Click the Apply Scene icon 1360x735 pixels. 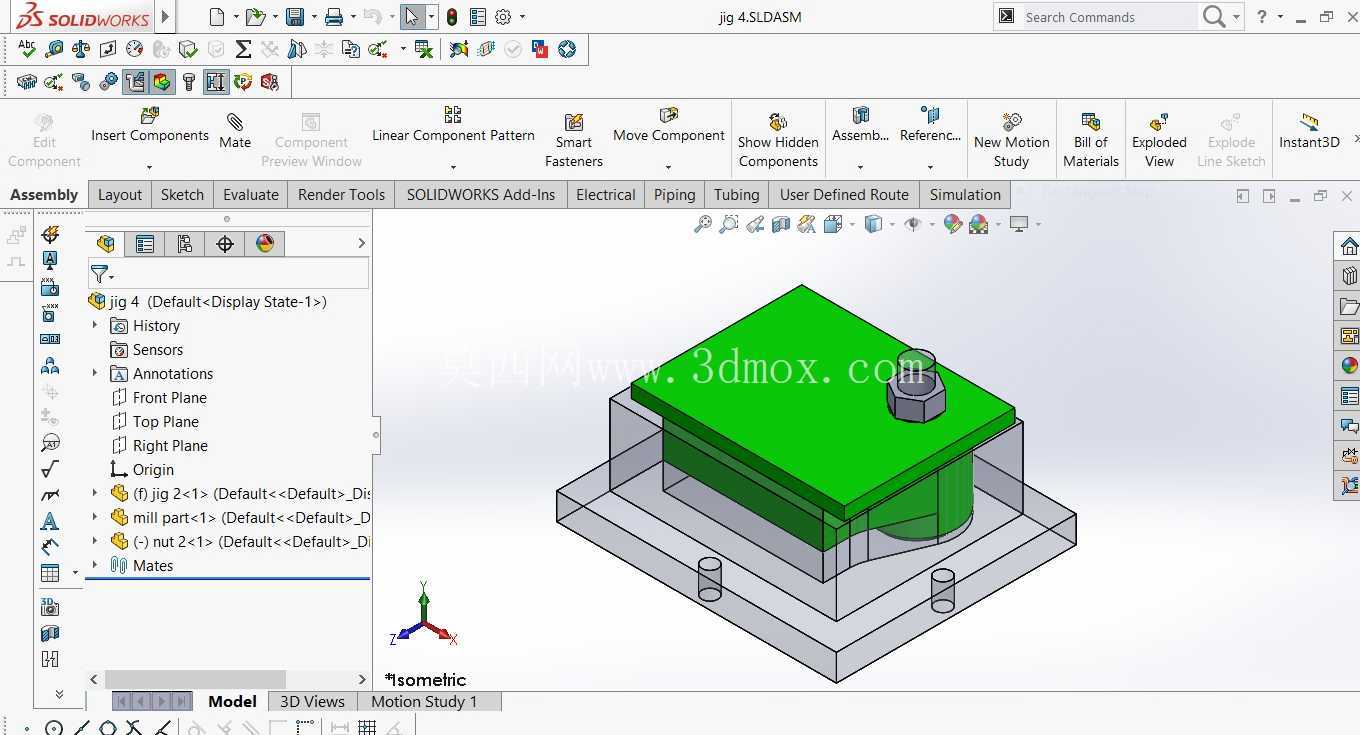point(978,224)
